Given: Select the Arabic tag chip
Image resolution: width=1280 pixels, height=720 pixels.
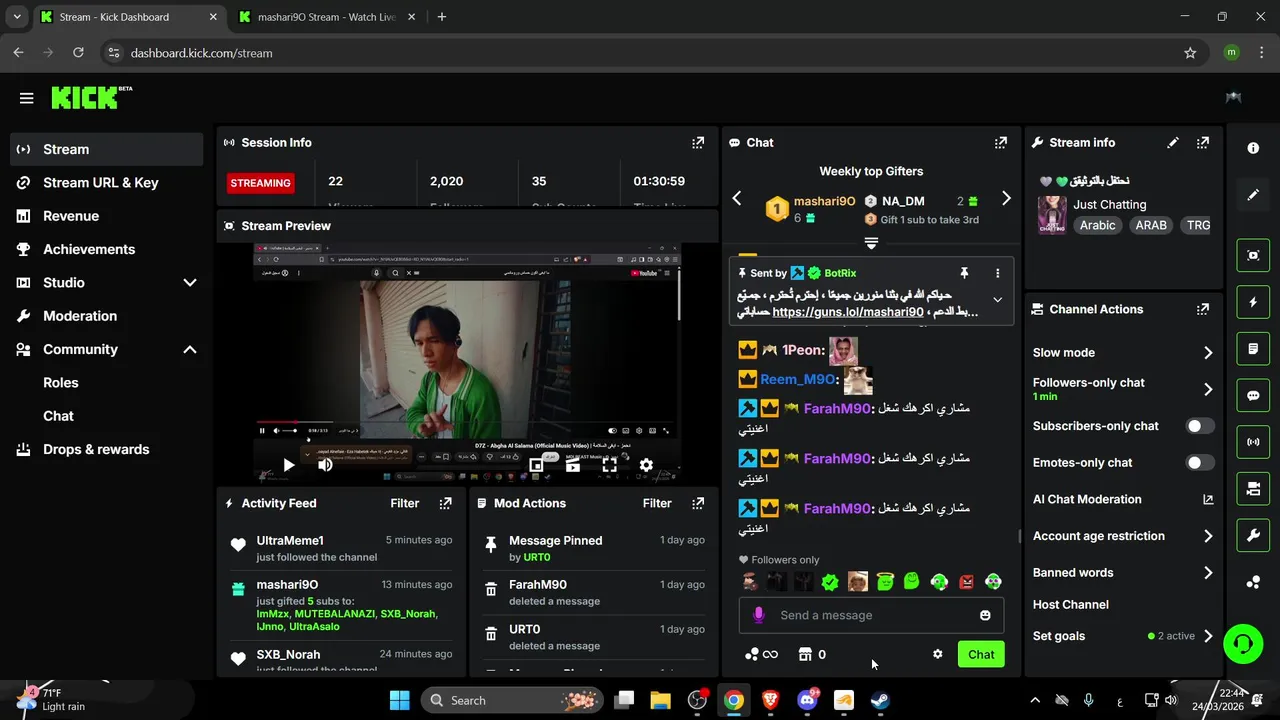Looking at the screenshot, I should point(1097,226).
